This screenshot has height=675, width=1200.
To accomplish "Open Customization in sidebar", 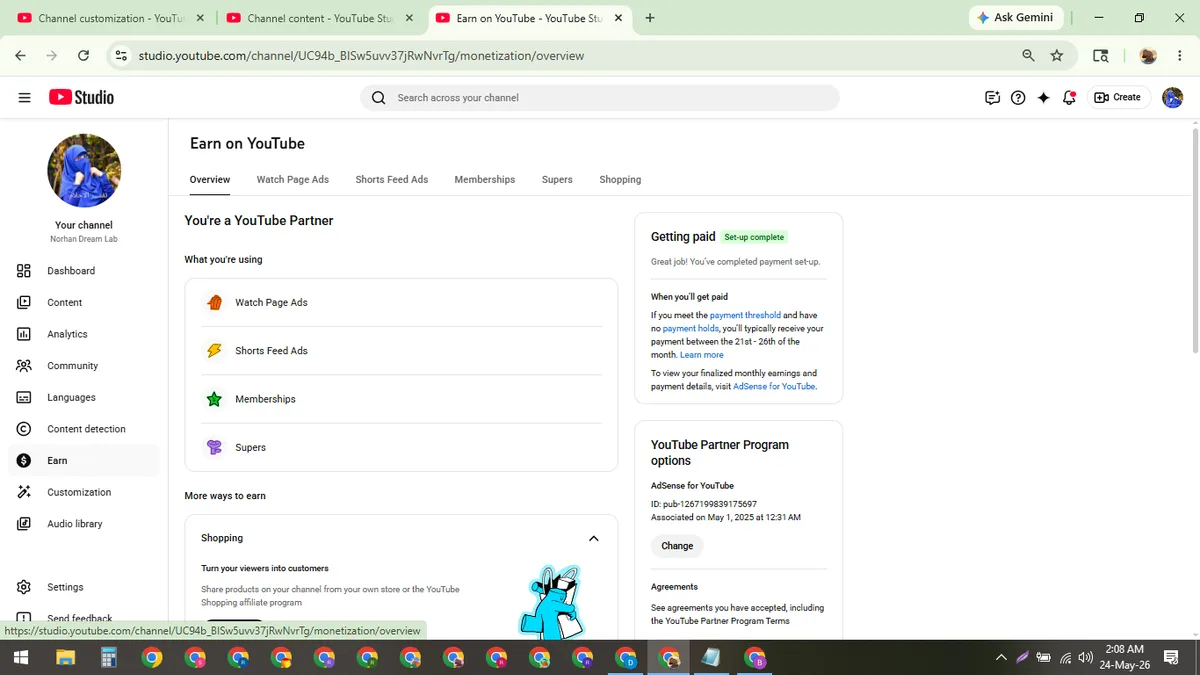I will [84, 492].
